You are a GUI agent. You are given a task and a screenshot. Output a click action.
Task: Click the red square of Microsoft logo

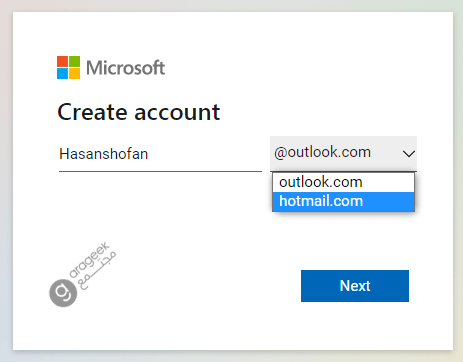coord(62,61)
